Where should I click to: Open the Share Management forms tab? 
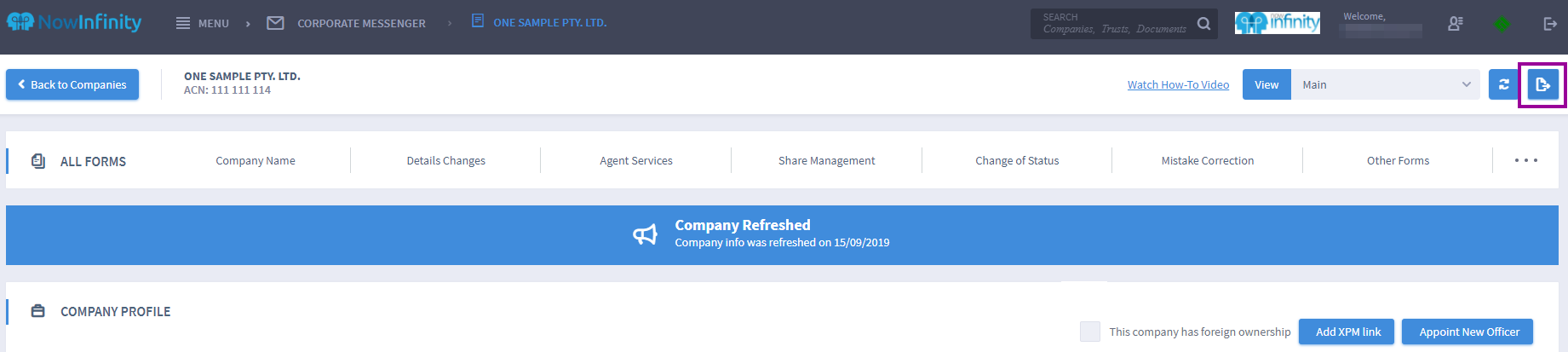826,160
